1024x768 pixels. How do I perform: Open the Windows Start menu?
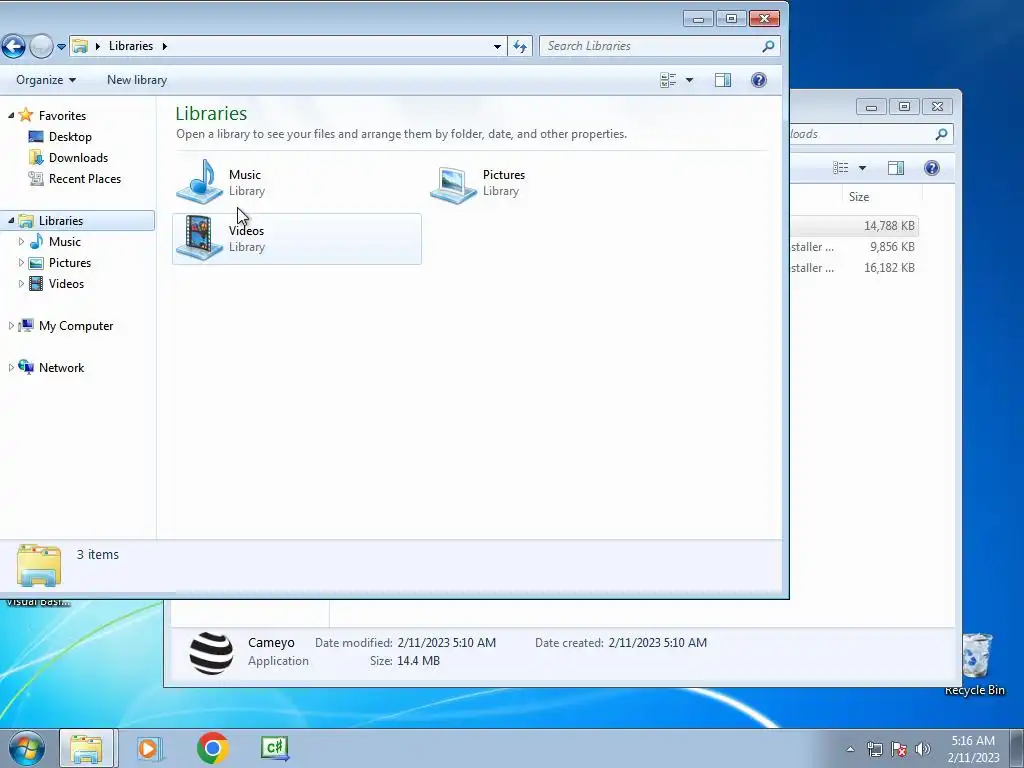27,748
